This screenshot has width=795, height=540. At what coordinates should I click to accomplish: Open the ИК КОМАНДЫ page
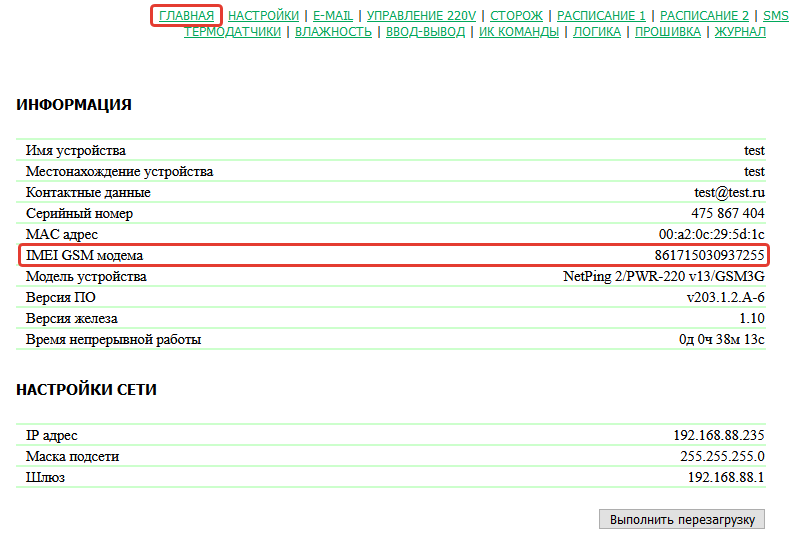(x=519, y=32)
